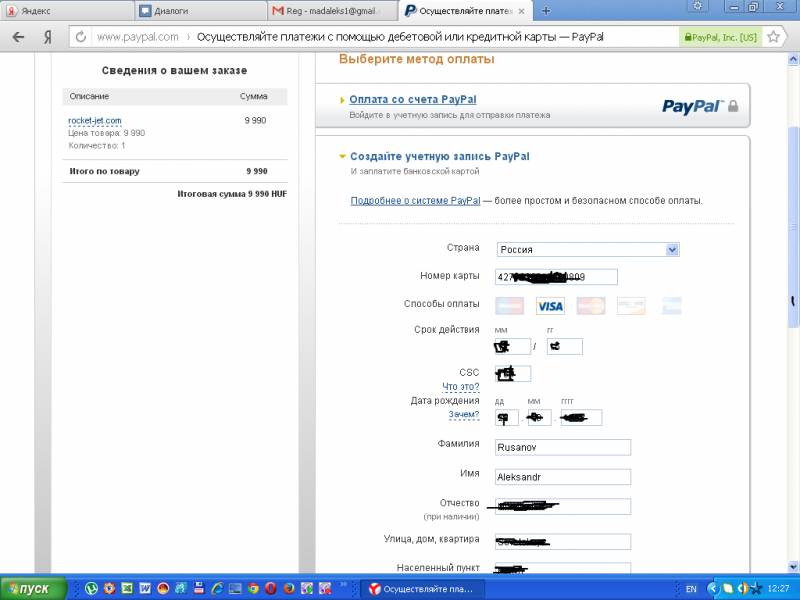Expand the Оплата со счета PayPal arrow
The width and height of the screenshot is (800, 600).
342,100
